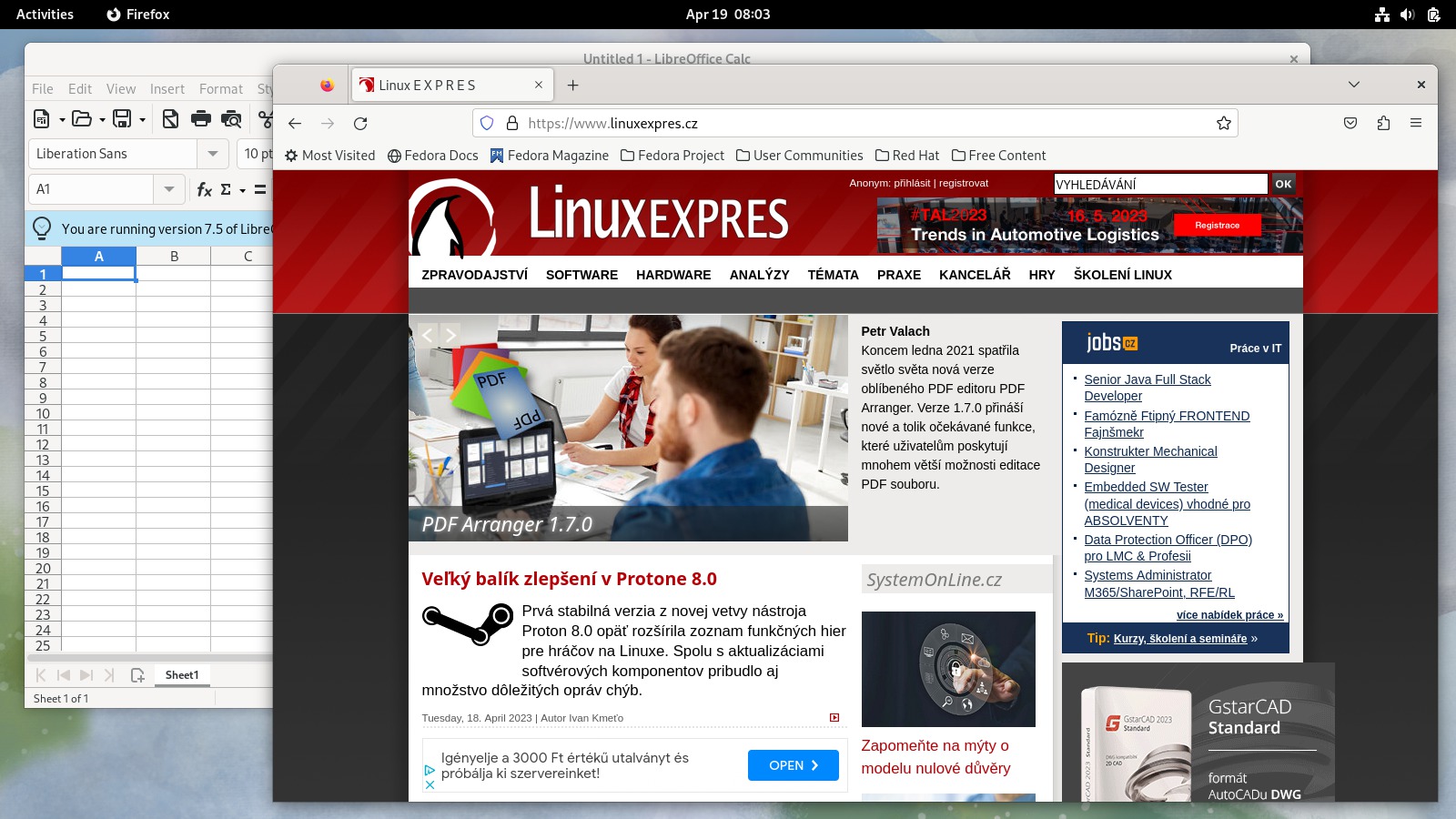Screen dimensions: 1456x819
Task: Click the blue OPEN ad button
Action: (x=794, y=765)
